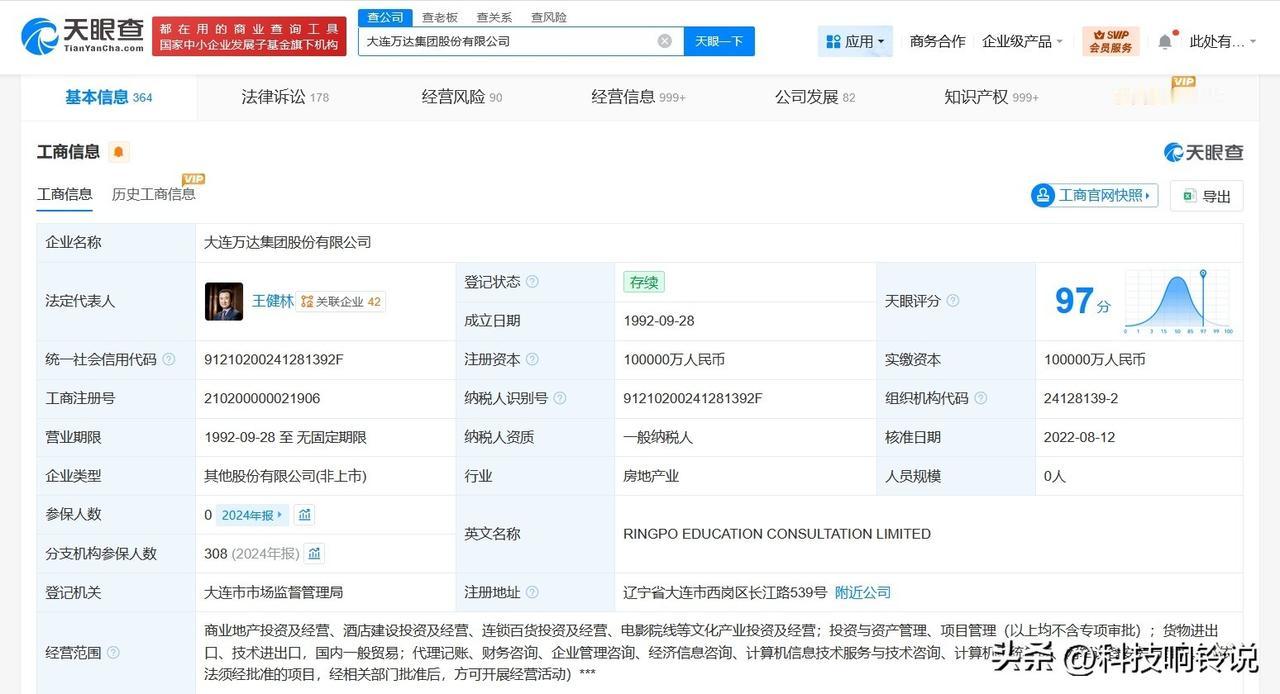
Task: Click the 工商官网快照 button
Action: point(1094,195)
